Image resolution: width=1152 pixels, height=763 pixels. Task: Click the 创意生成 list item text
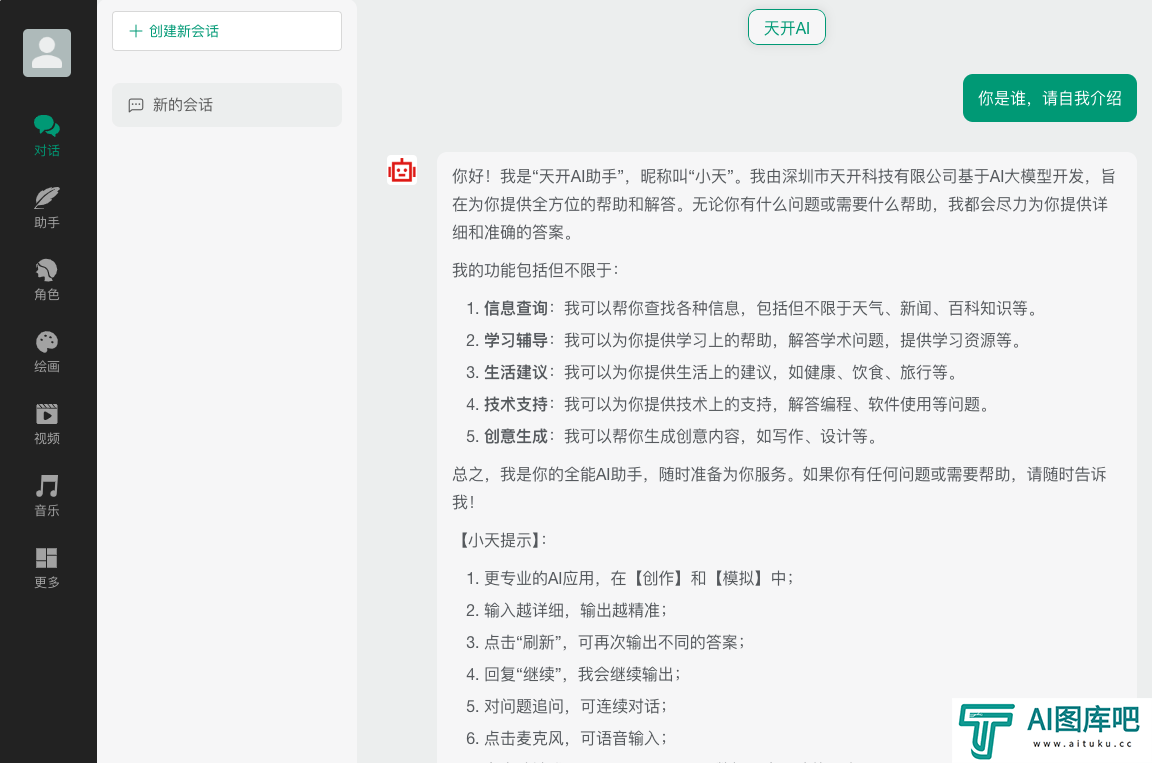pyautogui.click(x=681, y=437)
